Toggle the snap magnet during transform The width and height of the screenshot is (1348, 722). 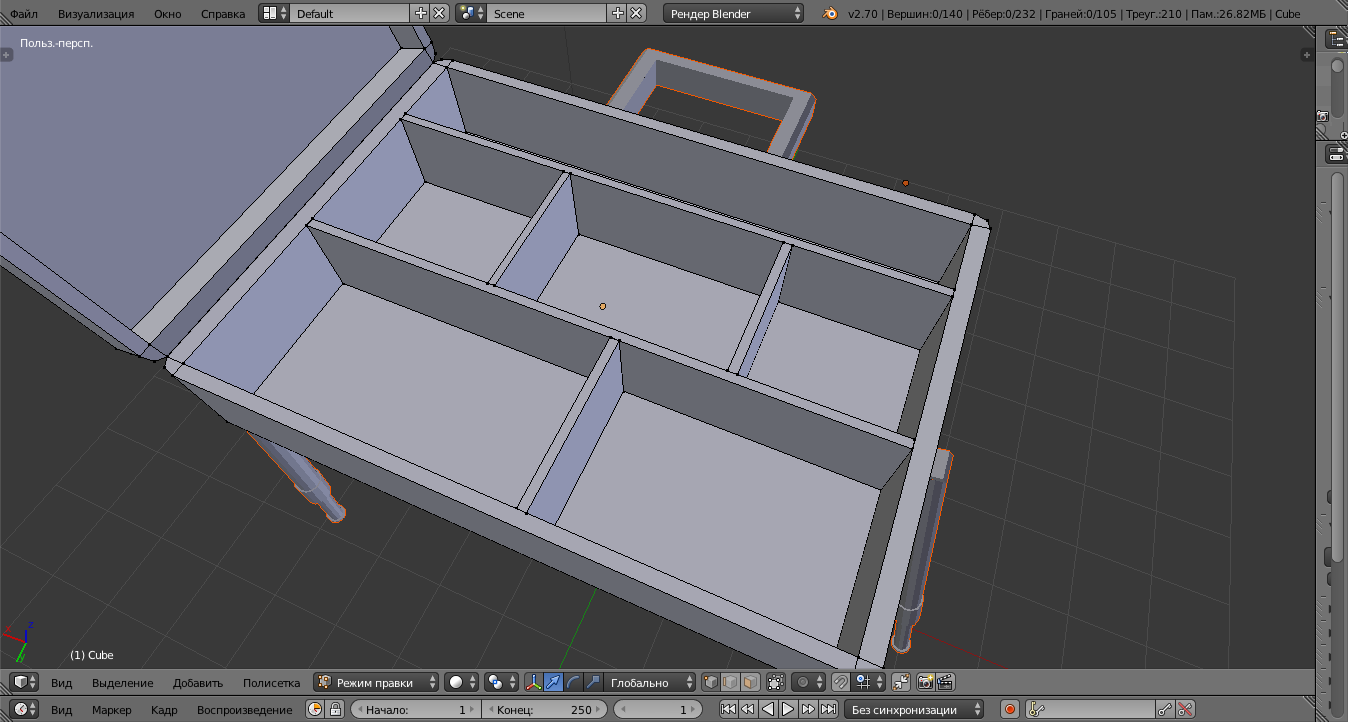841,683
